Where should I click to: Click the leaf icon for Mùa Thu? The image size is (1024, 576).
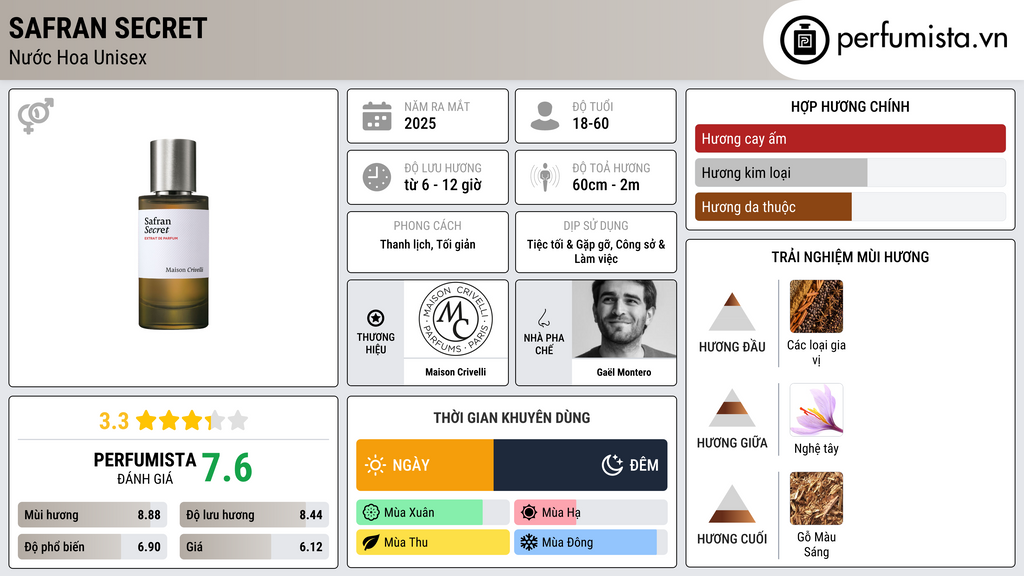371,542
